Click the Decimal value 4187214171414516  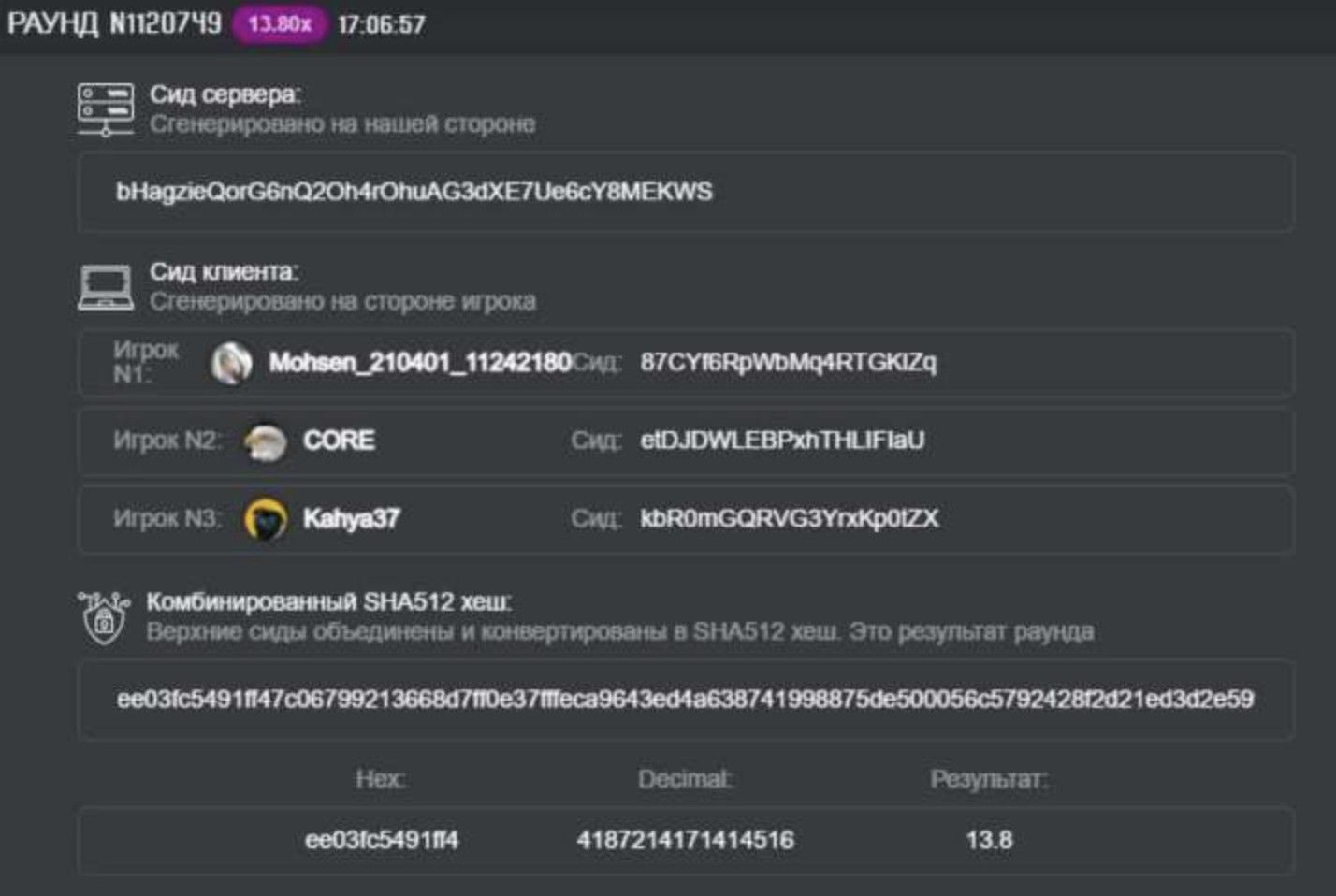[x=686, y=840]
